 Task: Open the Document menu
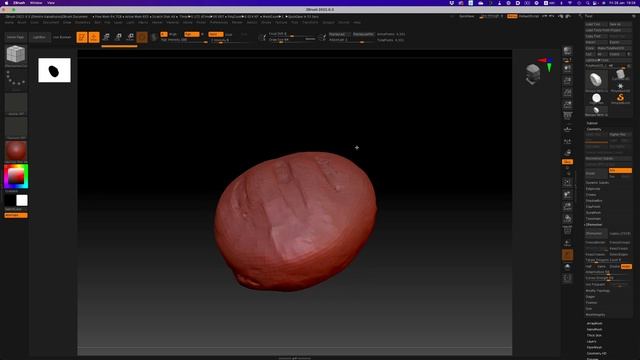(x=51, y=22)
